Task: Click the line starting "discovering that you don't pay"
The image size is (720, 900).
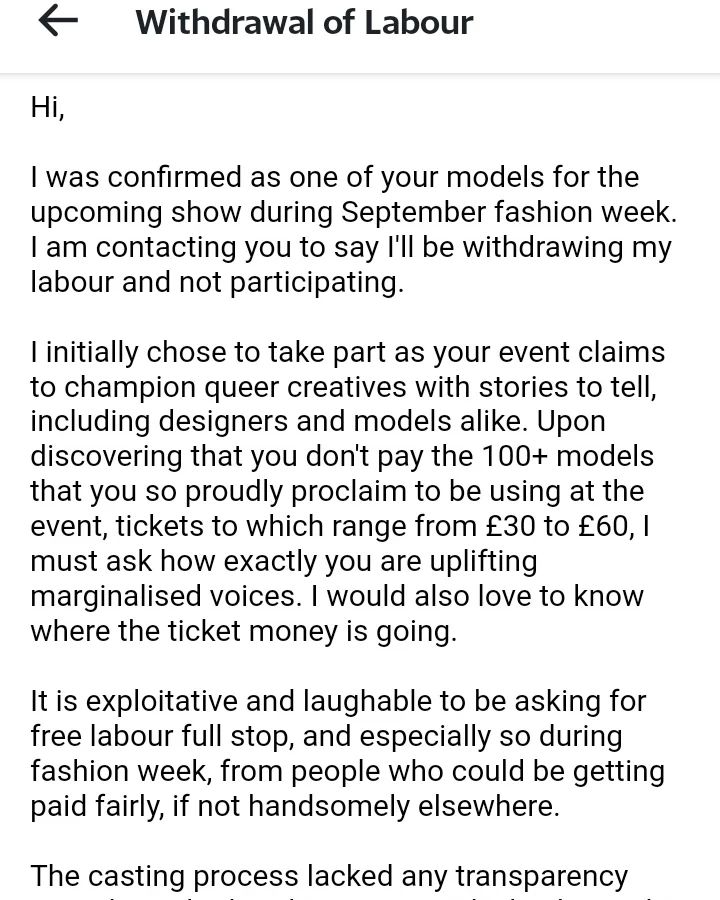Action: [x=341, y=458]
